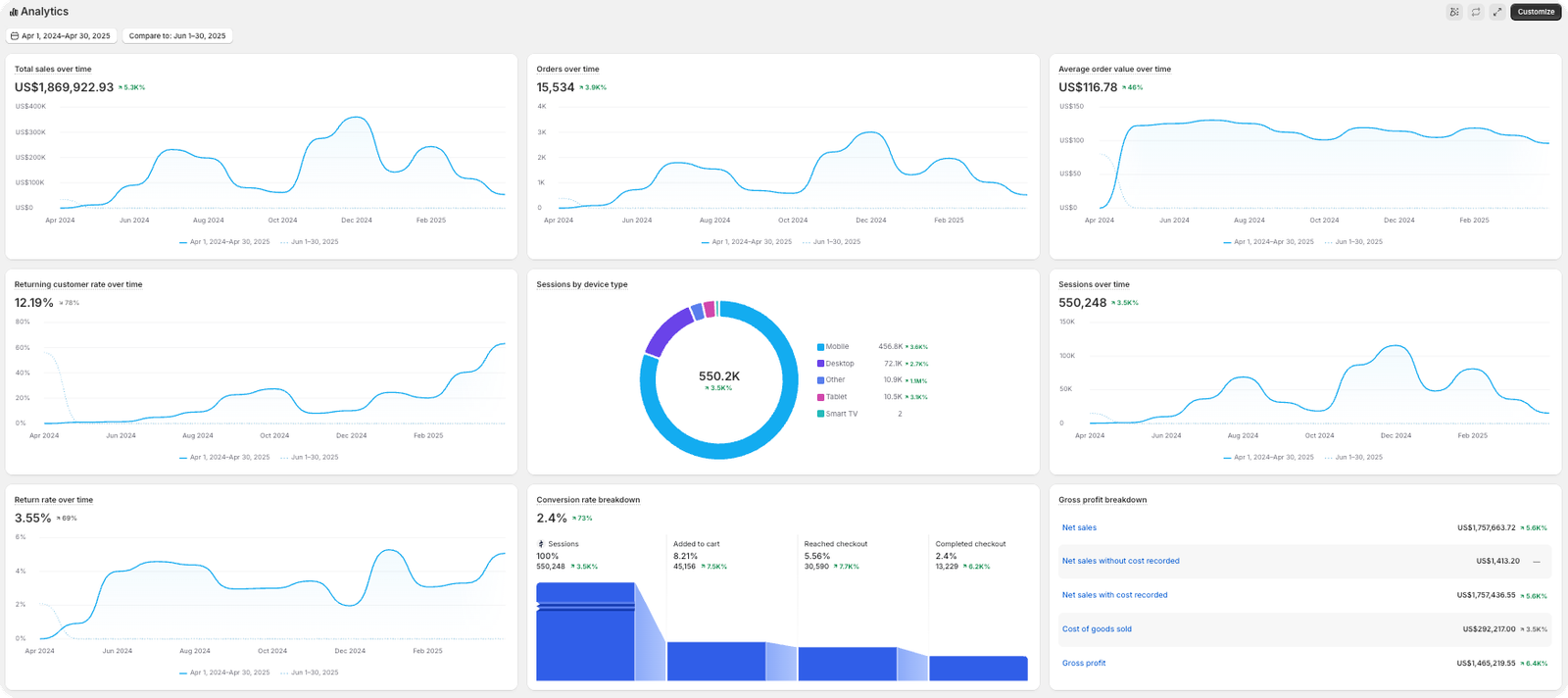The height and width of the screenshot is (698, 1568).
Task: Click the blue Mobile legend square
Action: [820, 347]
